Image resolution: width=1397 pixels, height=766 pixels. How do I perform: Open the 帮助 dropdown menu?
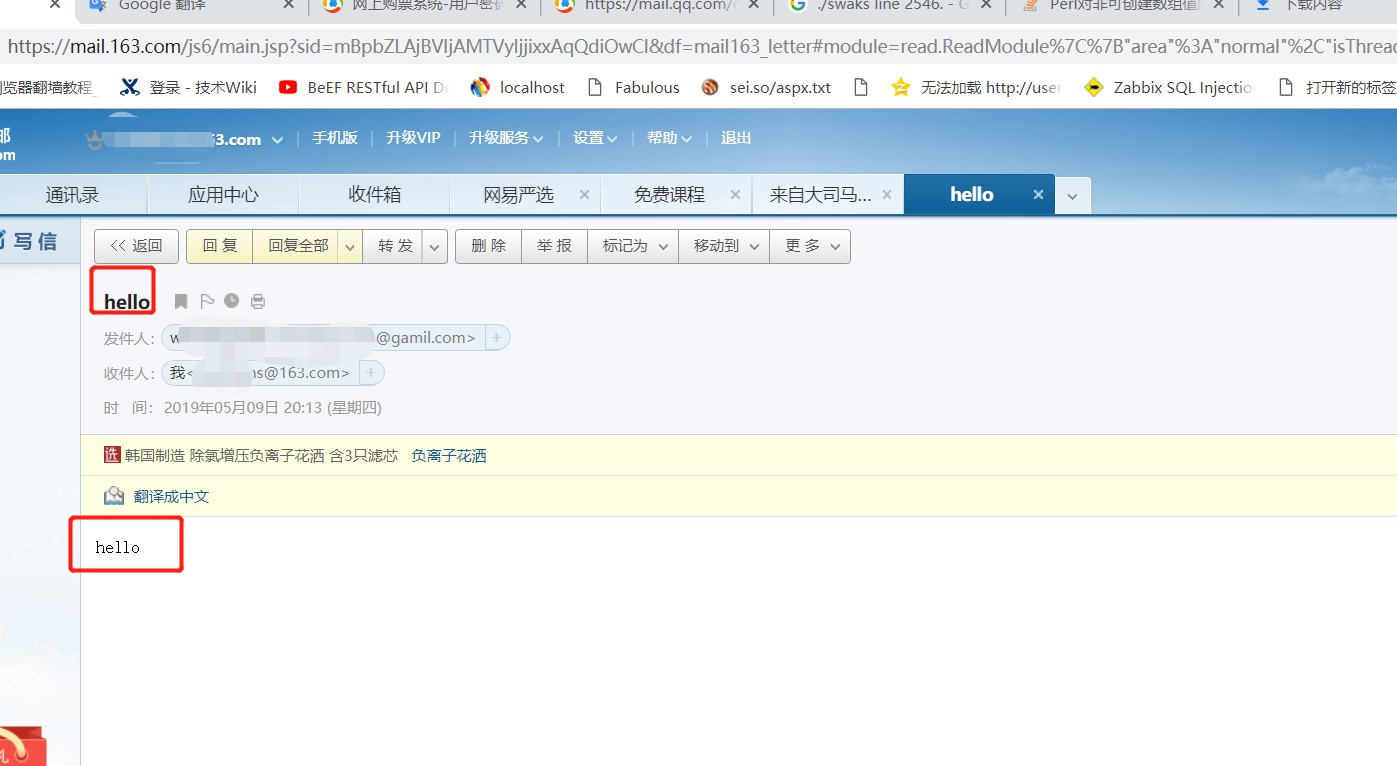669,138
